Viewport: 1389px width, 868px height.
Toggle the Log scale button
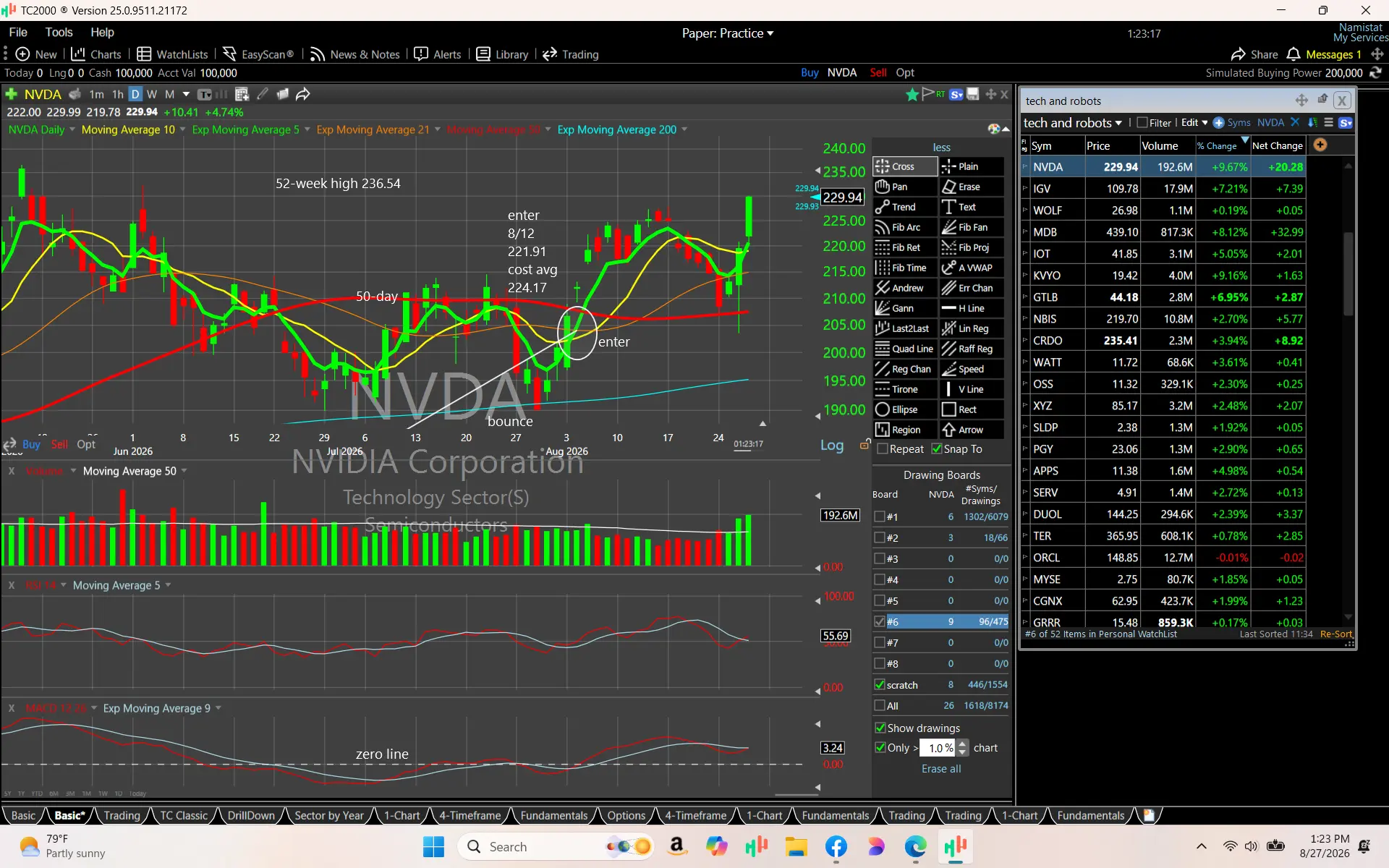(832, 446)
